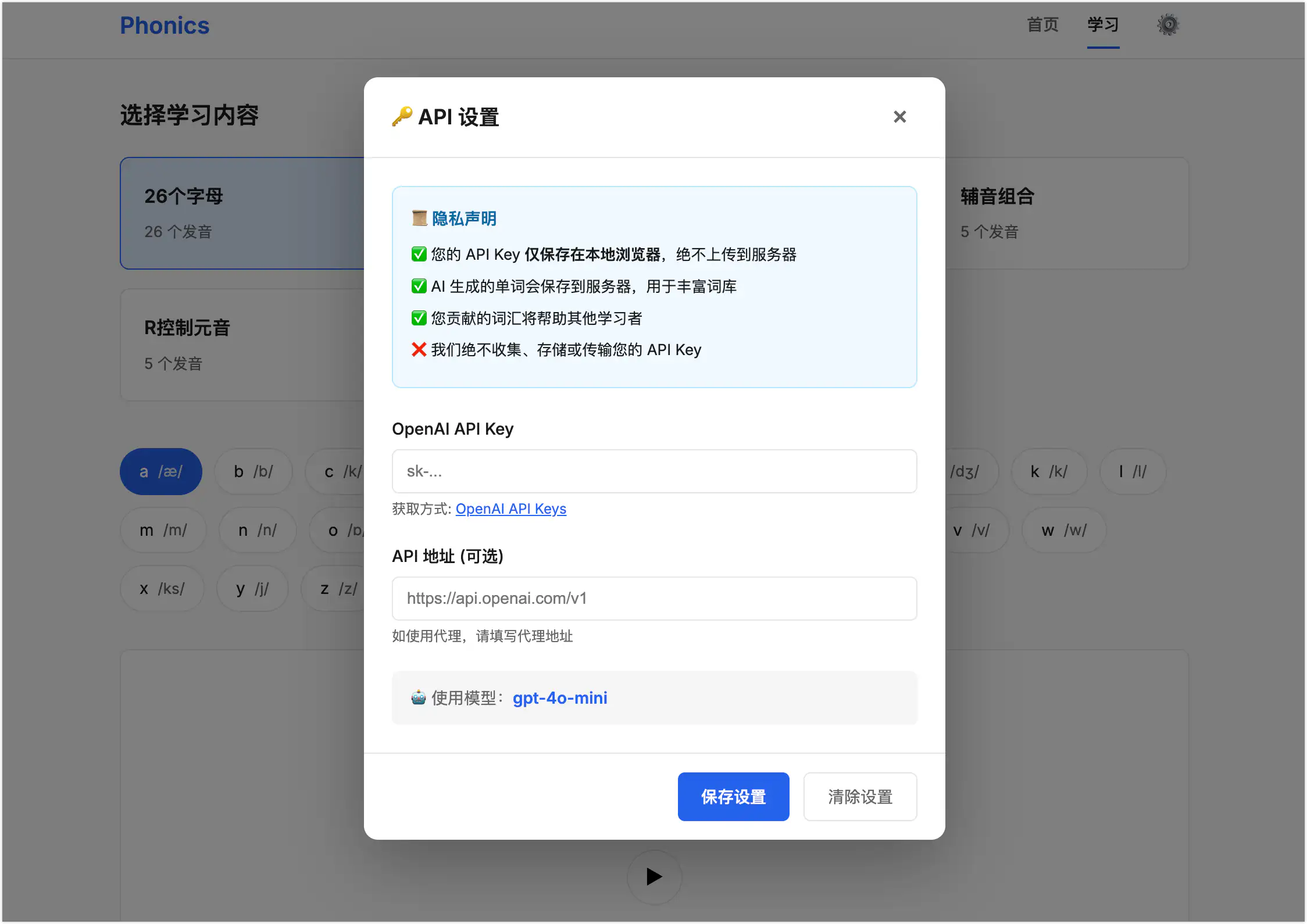1307x924 pixels.
Task: Open the settings gear icon
Action: pyautogui.click(x=1167, y=24)
